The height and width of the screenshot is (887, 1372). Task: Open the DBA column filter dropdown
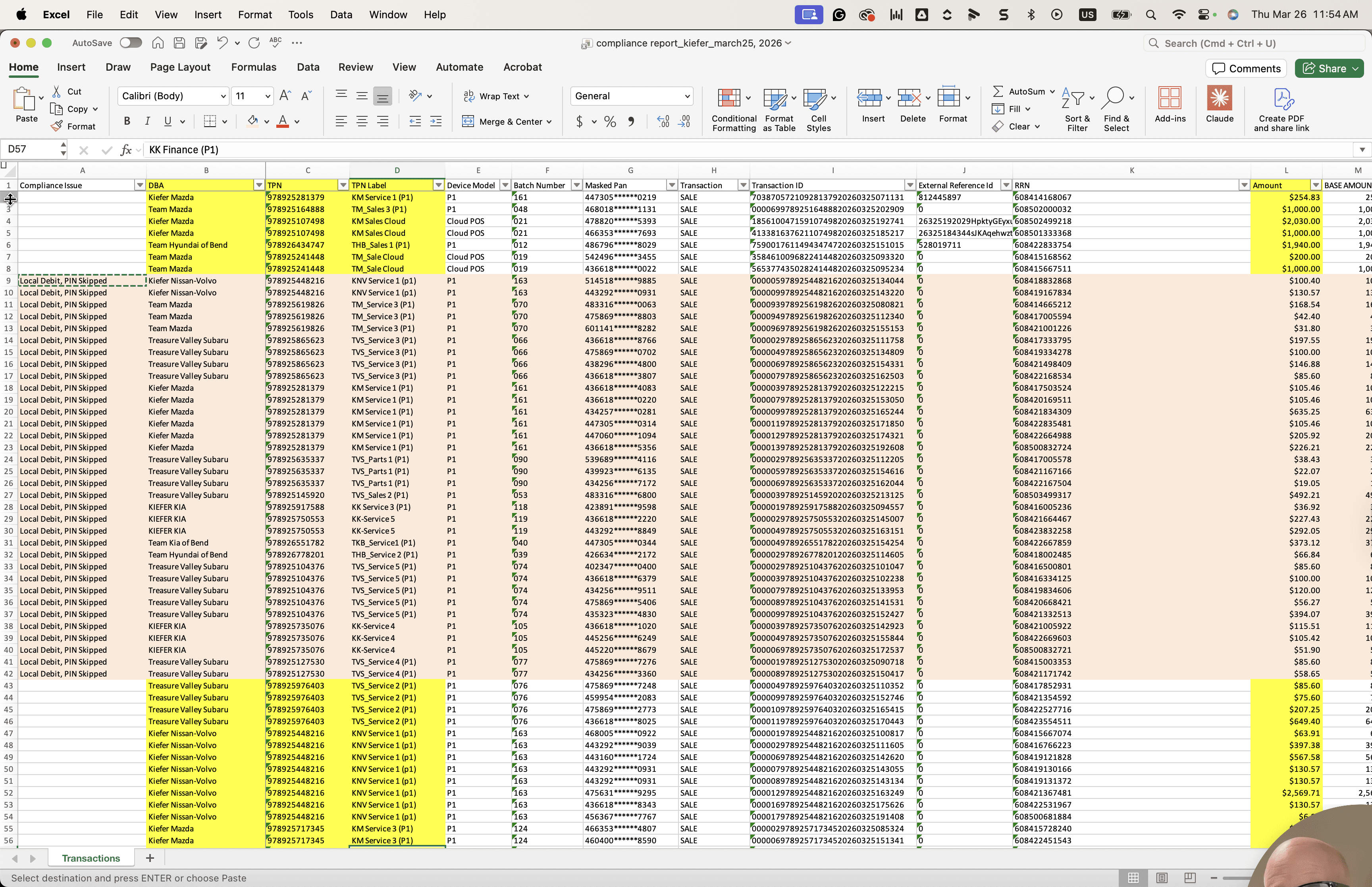tap(259, 185)
